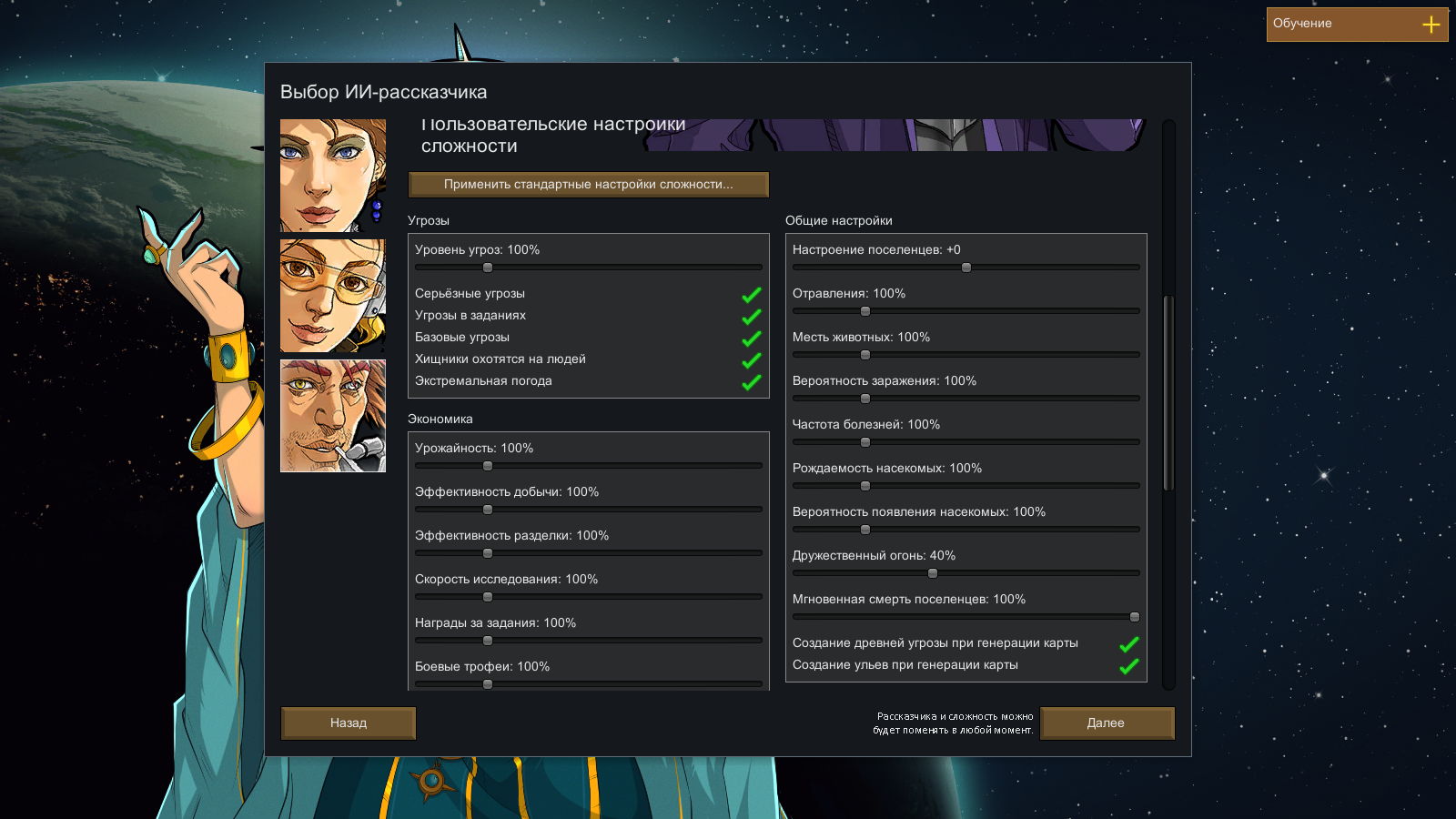Select the Cassandra storyteller portrait
The image size is (1456, 819).
[333, 176]
